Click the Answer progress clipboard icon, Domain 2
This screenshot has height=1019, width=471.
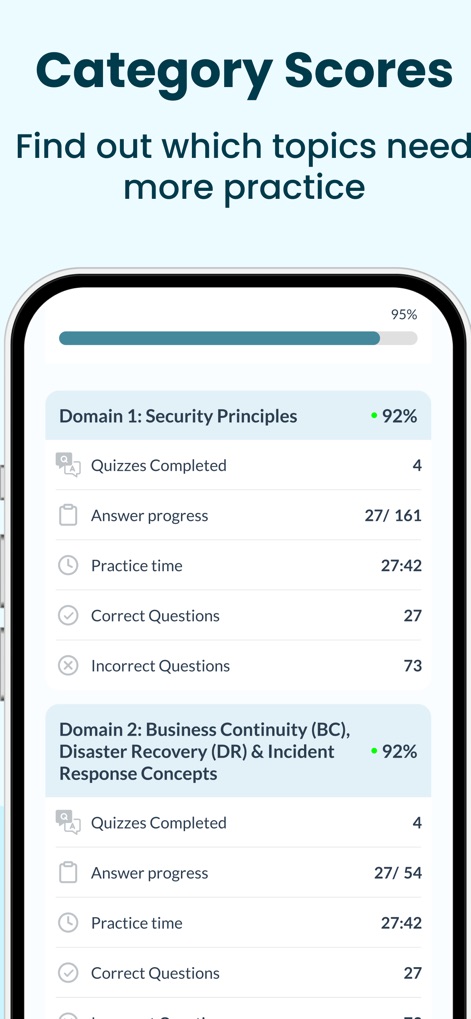(68, 873)
